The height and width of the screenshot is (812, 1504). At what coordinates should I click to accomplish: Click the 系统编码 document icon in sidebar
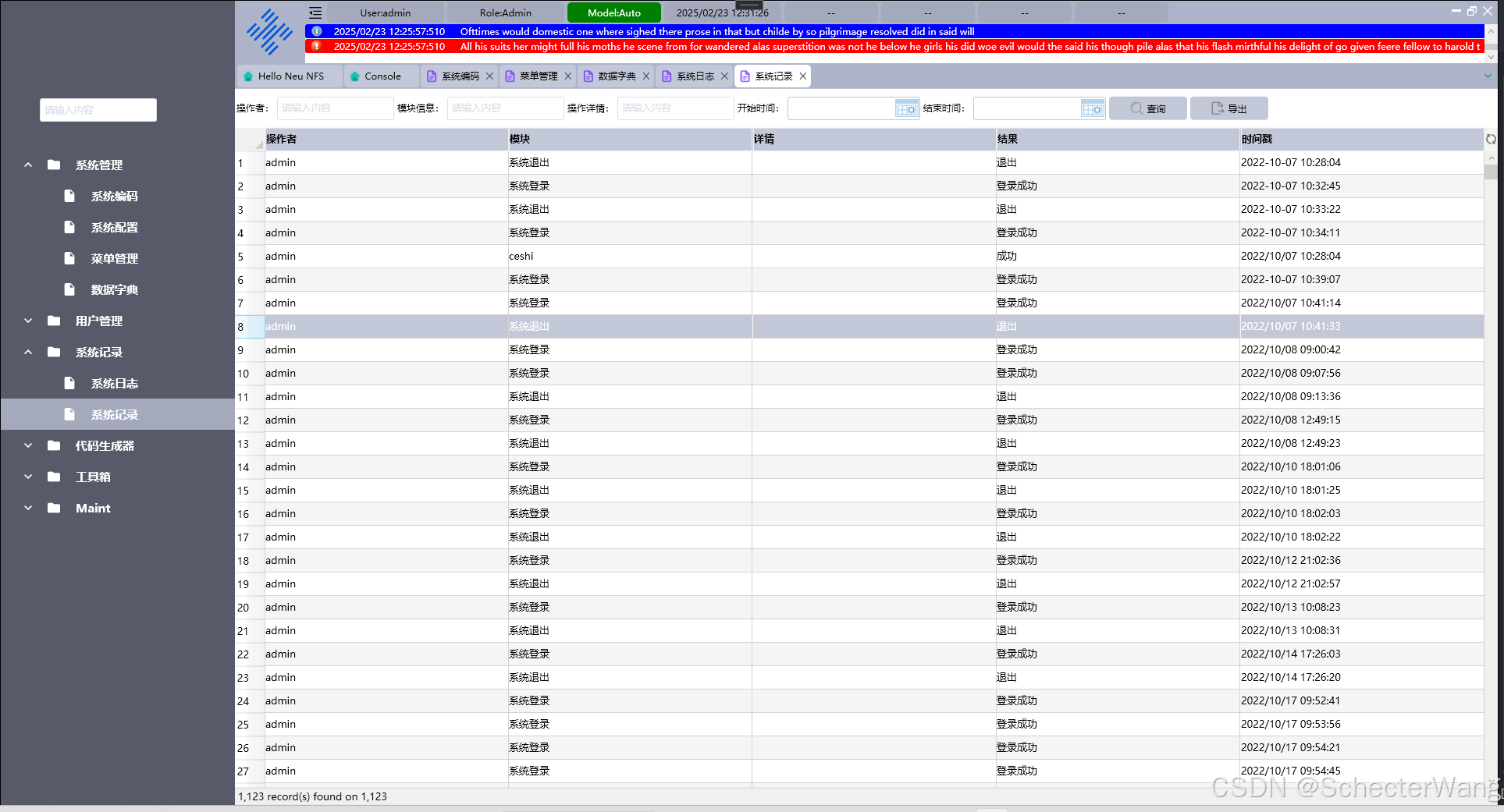(69, 196)
